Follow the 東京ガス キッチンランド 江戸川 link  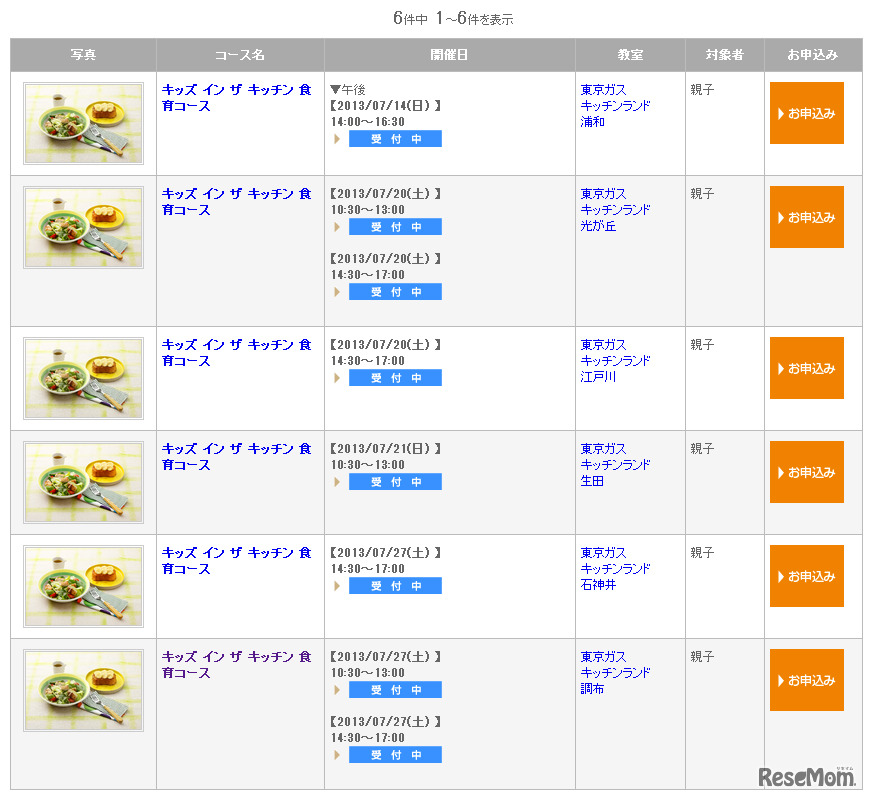click(x=615, y=360)
